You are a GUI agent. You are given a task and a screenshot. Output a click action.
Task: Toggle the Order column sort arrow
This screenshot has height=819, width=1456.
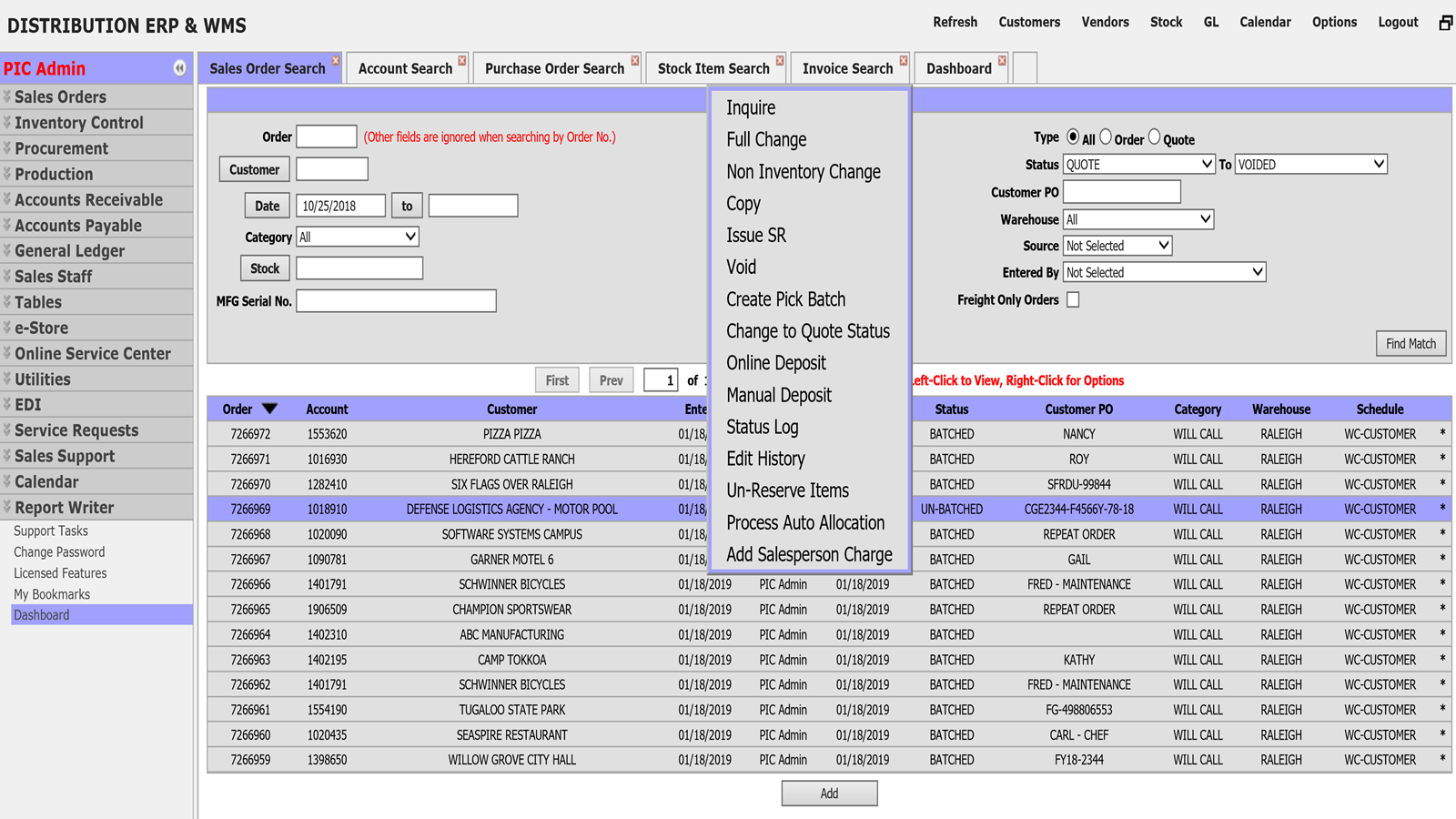click(269, 409)
